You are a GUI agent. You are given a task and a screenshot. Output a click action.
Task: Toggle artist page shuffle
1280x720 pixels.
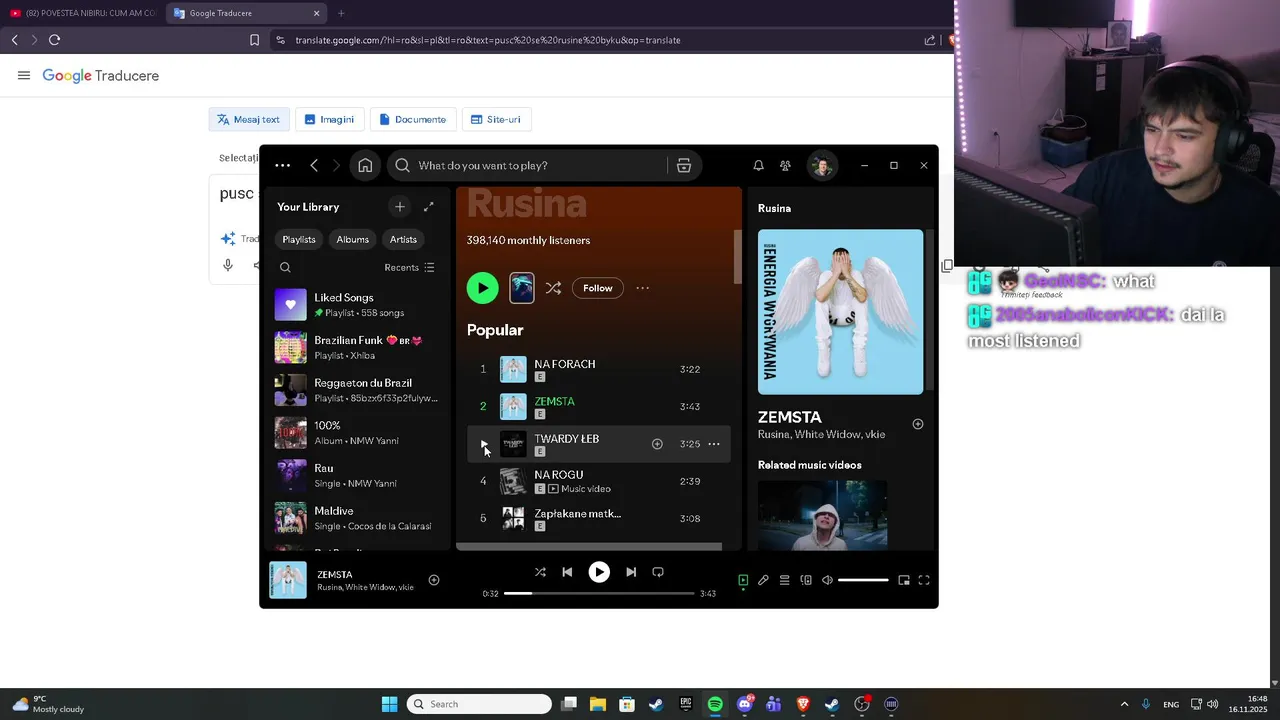(x=553, y=288)
